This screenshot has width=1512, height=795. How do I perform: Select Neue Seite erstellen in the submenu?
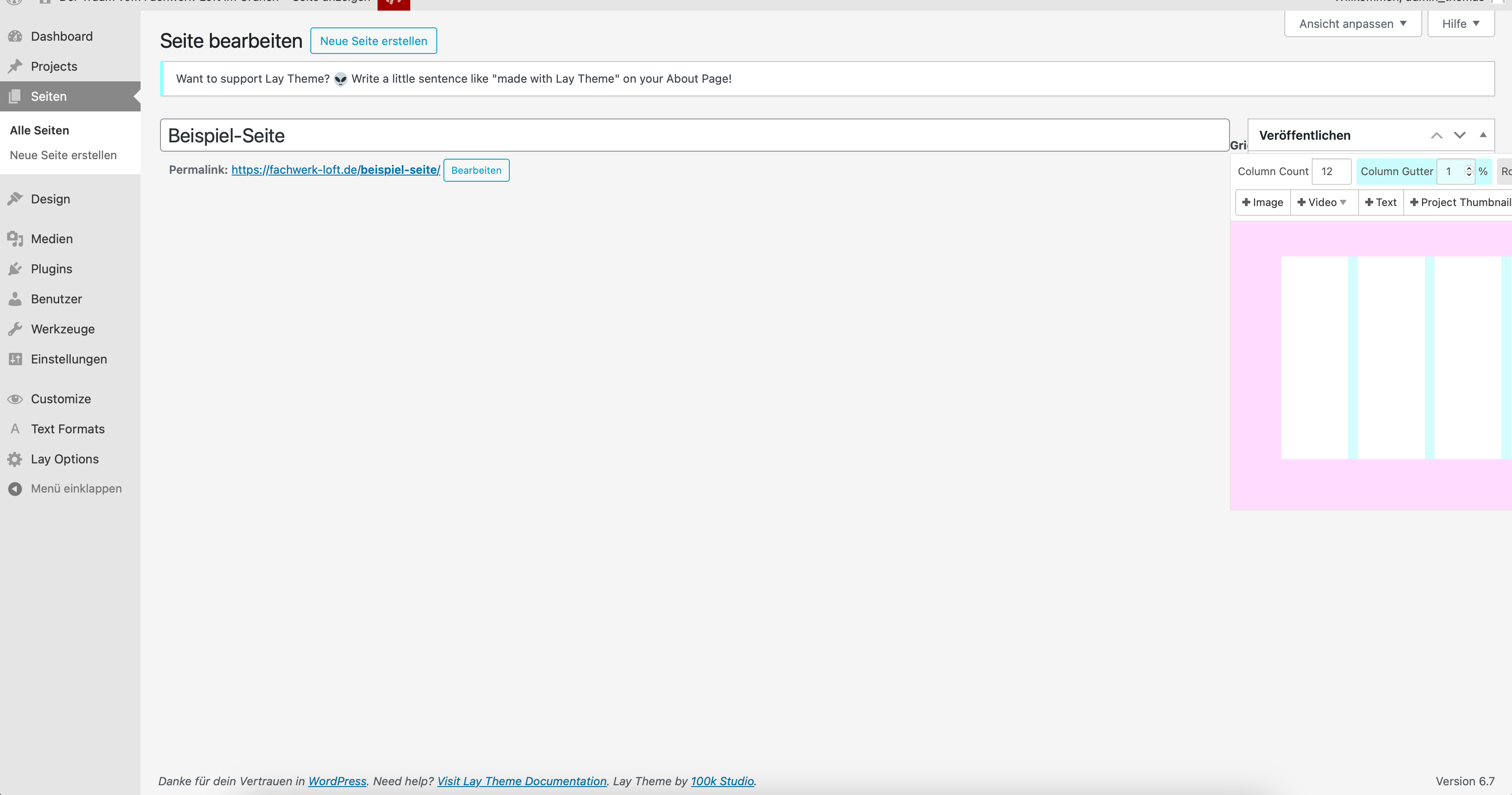click(63, 155)
